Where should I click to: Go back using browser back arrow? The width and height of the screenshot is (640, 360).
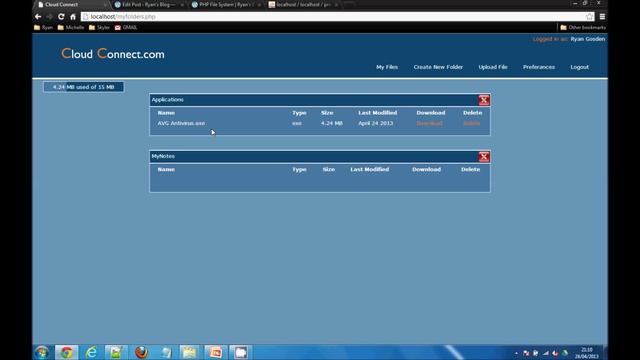(38, 17)
